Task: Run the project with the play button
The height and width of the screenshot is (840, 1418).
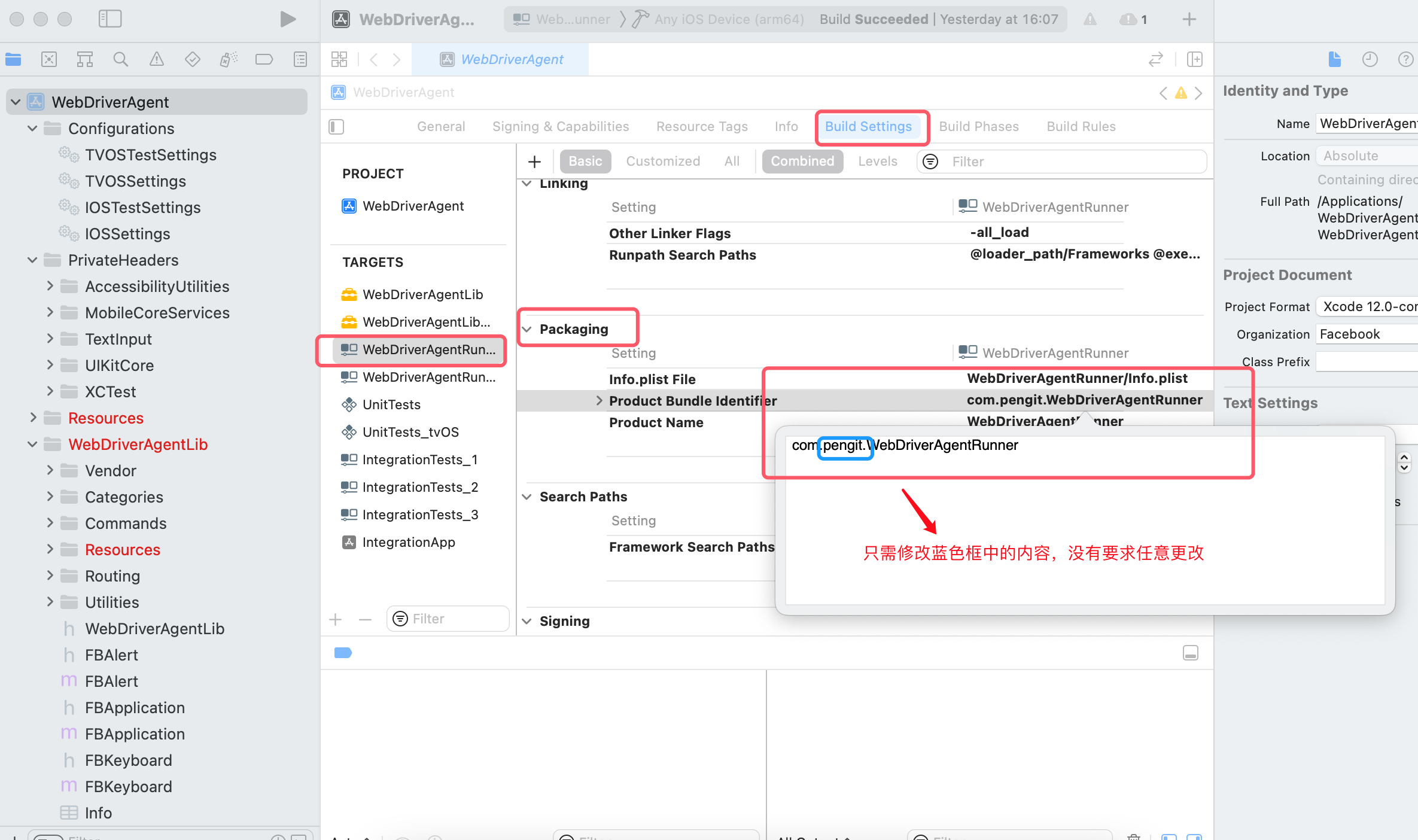Action: tap(288, 19)
